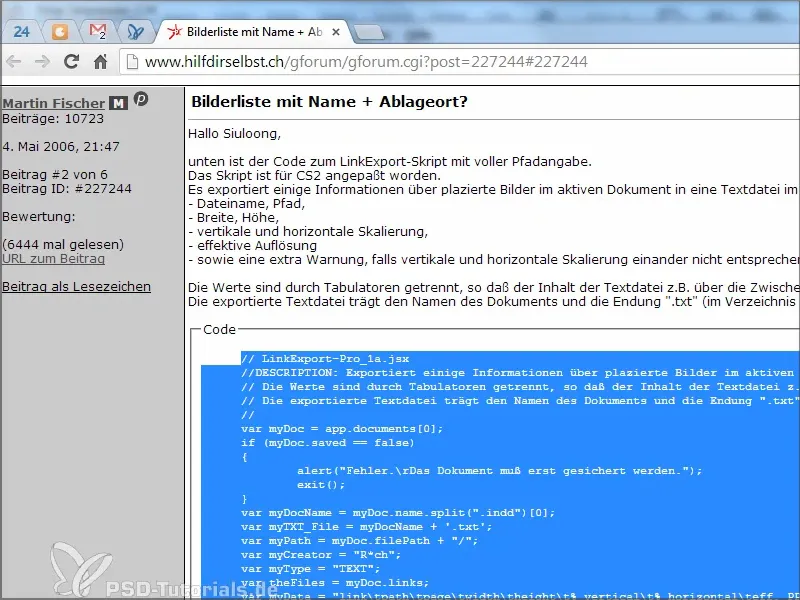Viewport: 800px width, 600px height.
Task: Open Martin Fischer's profile link
Action: coord(54,103)
